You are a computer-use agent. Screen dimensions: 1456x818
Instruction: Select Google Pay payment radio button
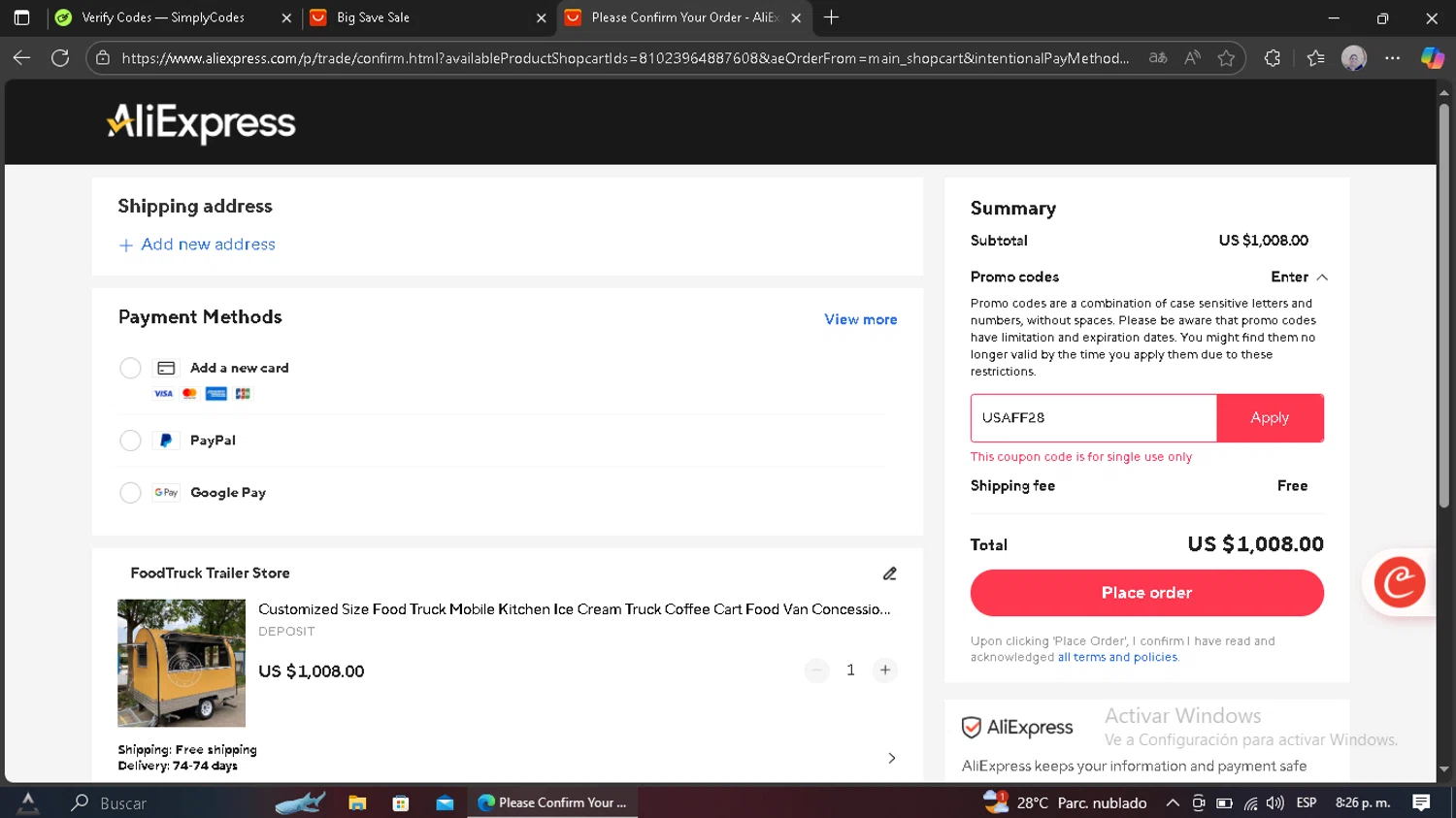click(130, 493)
